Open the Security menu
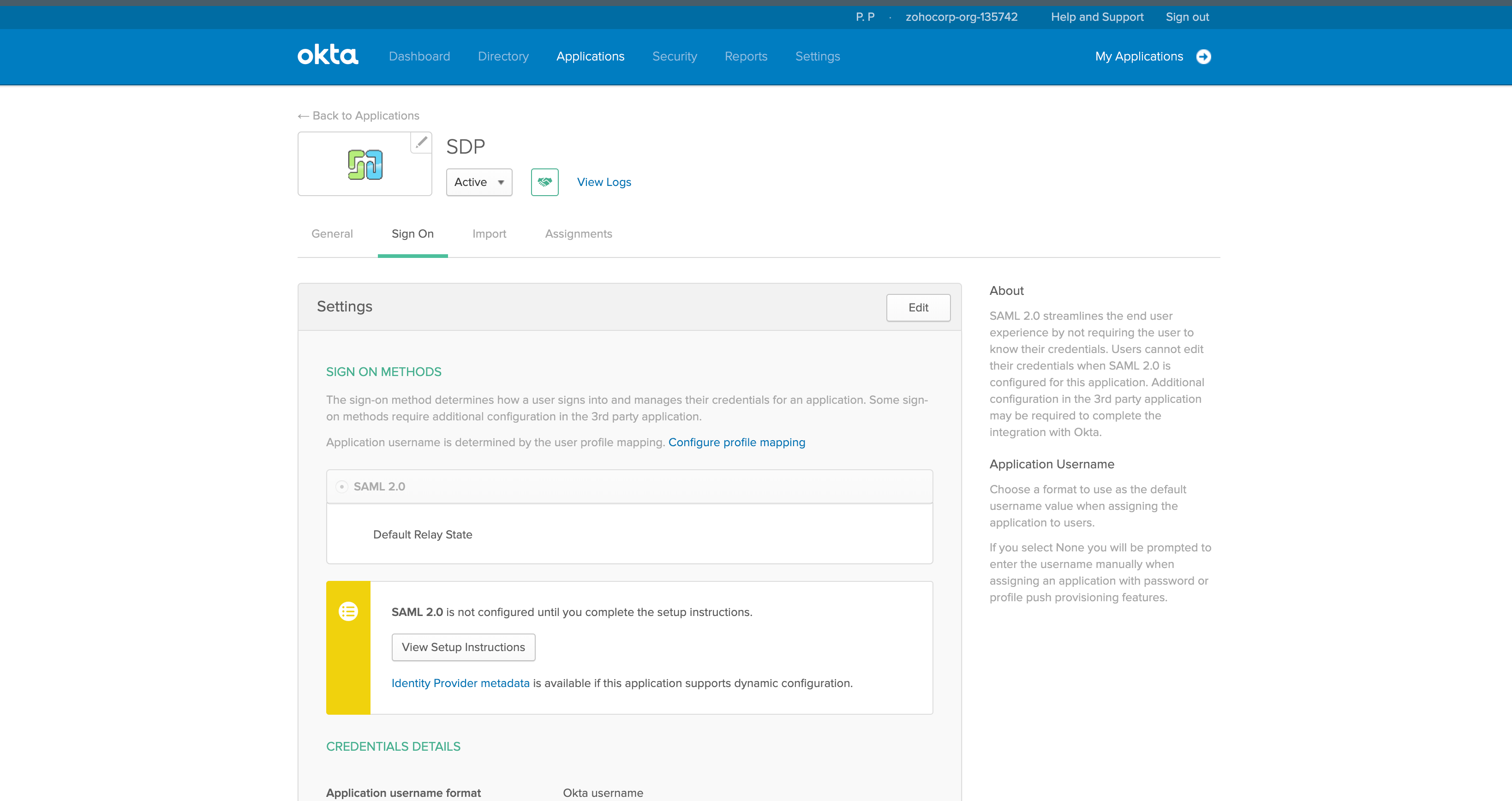1512x801 pixels. point(675,56)
